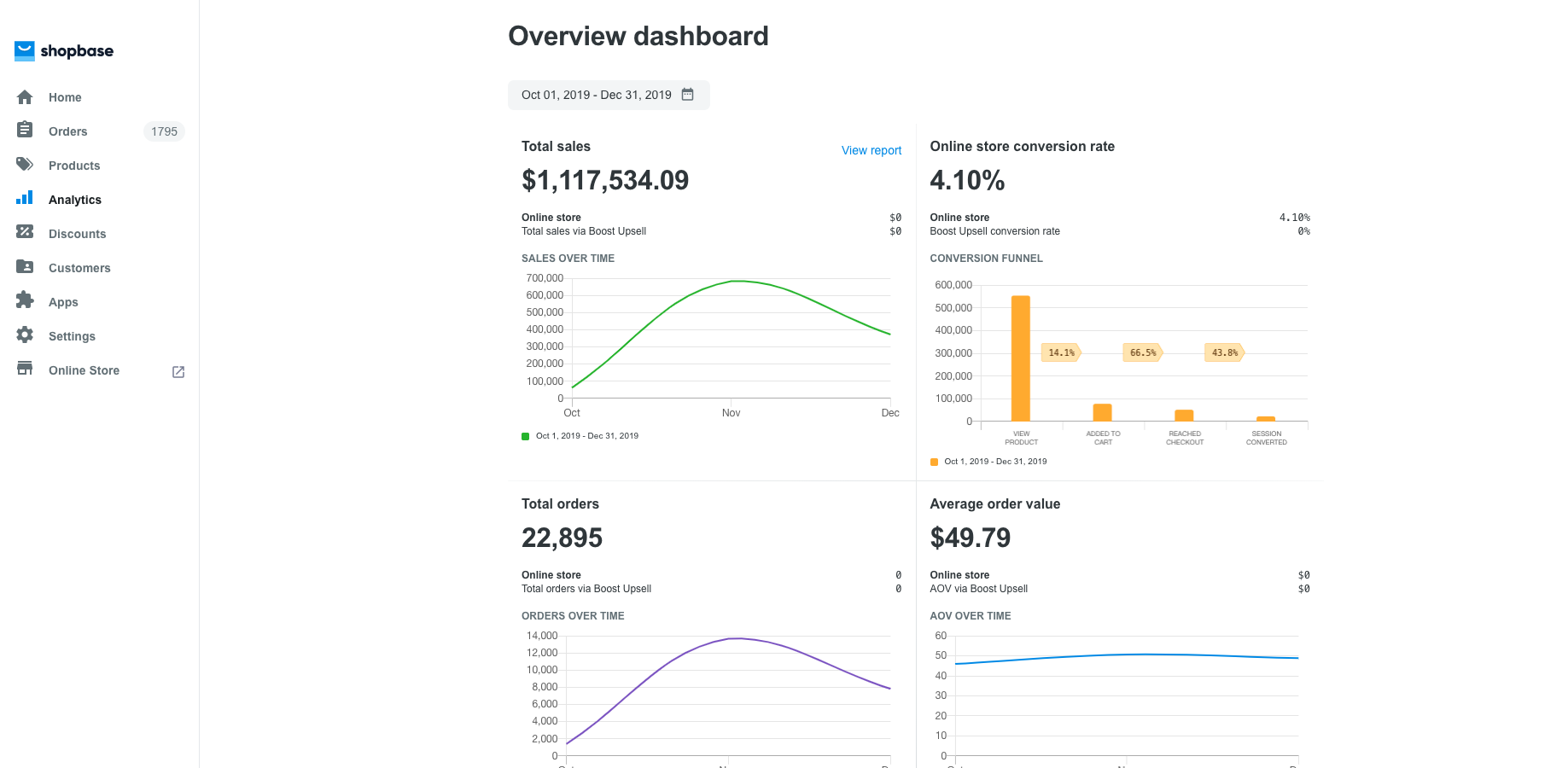Click the Products tag icon
This screenshot has height=768, width=1568.
click(25, 165)
